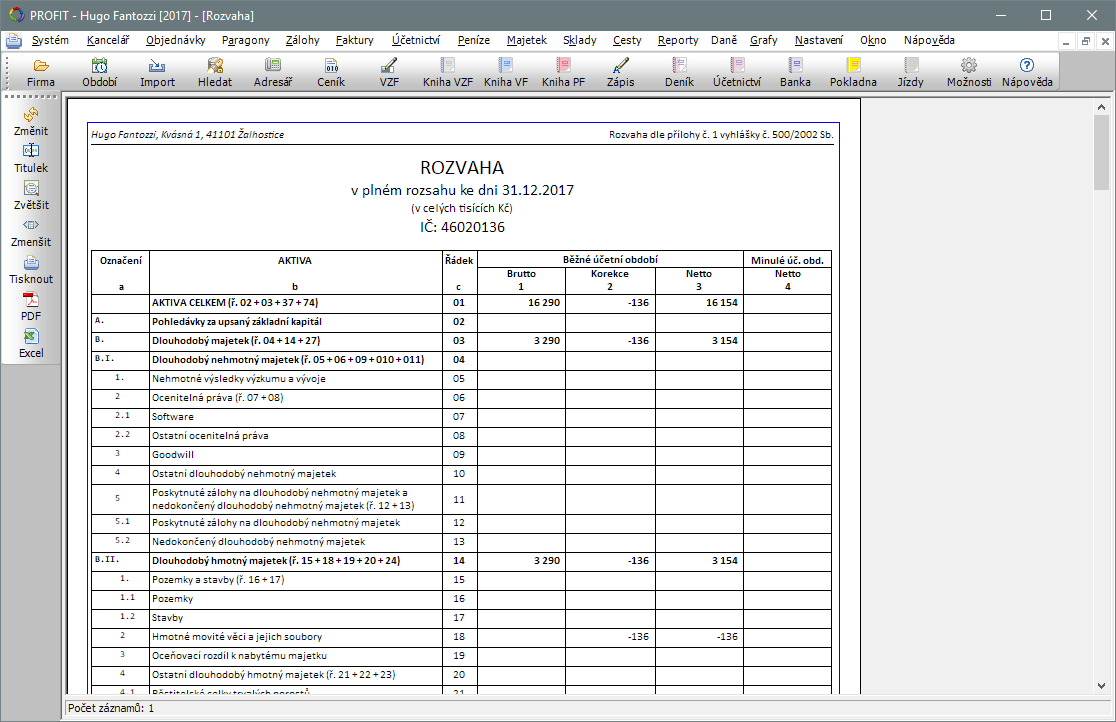Open the Pokladna cash register
The image size is (1116, 722).
click(853, 73)
